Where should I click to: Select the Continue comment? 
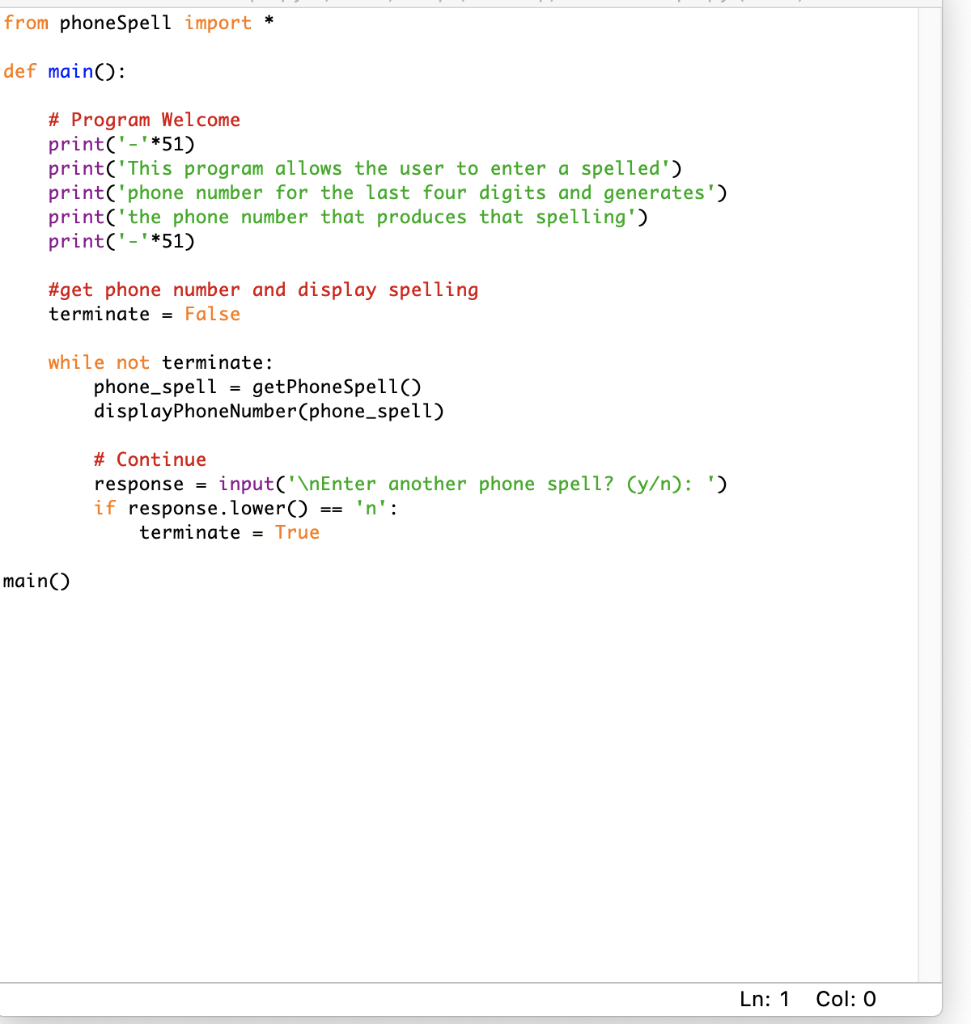[150, 459]
